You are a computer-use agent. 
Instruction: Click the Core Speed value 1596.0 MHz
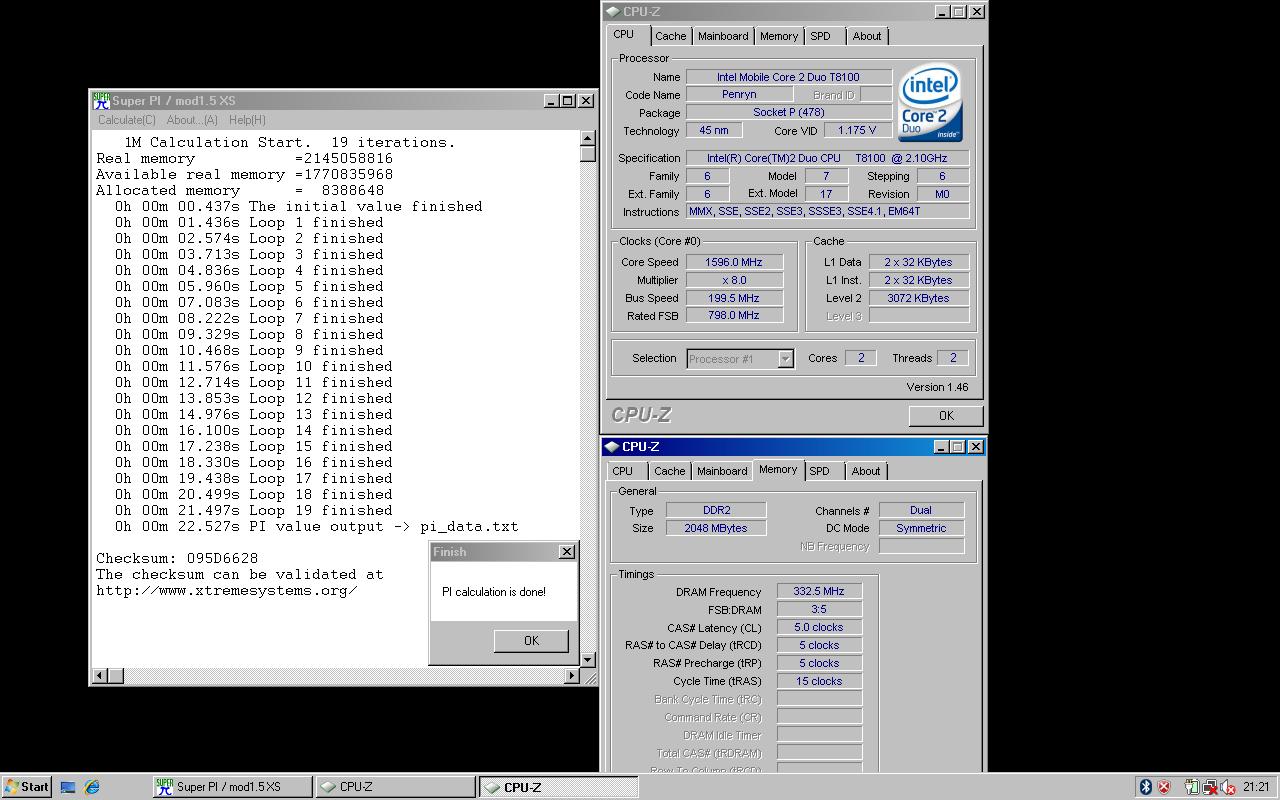click(734, 262)
